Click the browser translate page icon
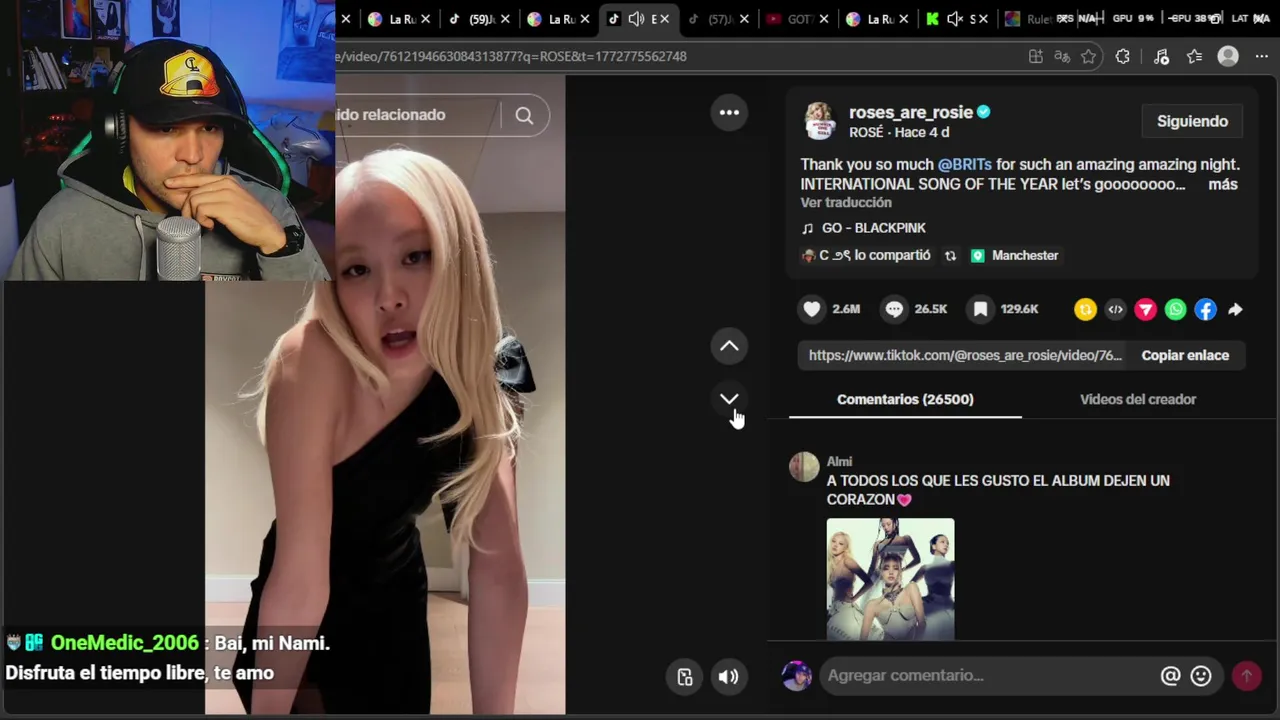Screen dimensions: 1280x720 (1062, 56)
